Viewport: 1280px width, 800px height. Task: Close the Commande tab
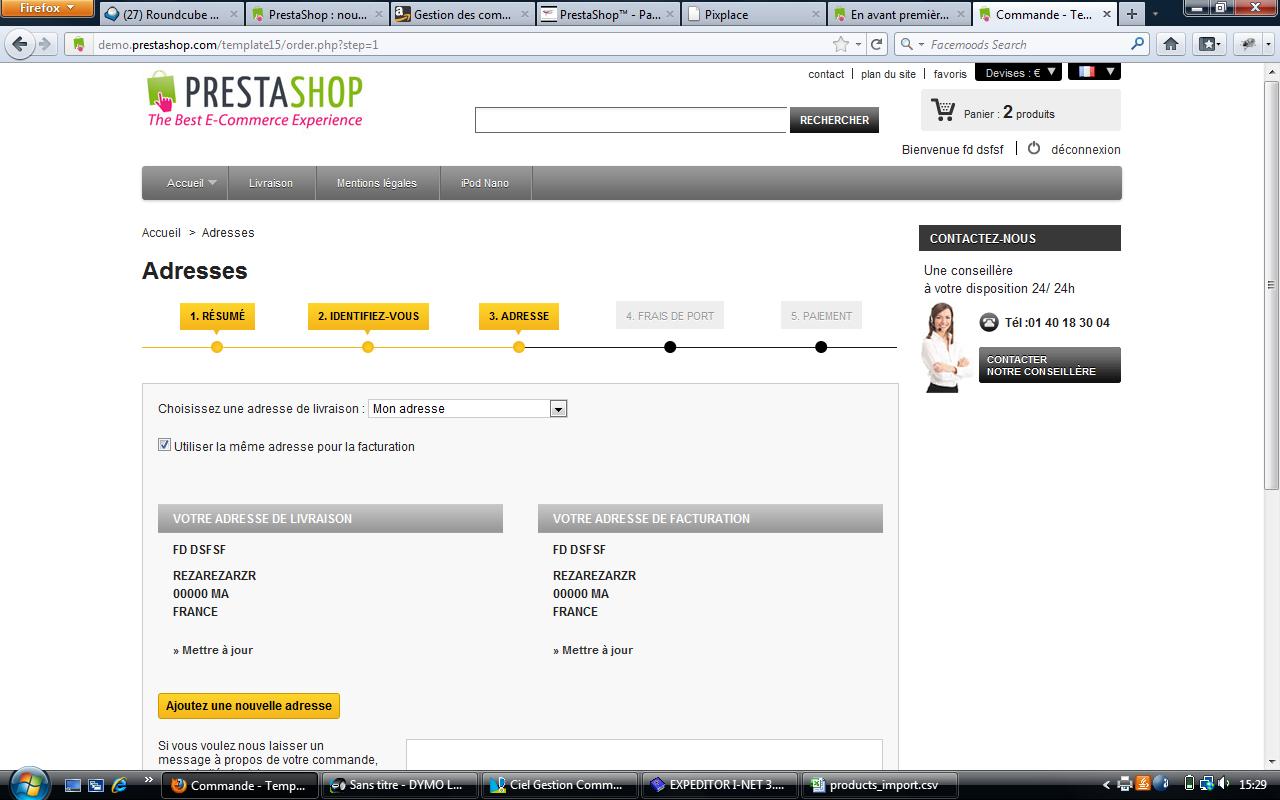(x=1106, y=14)
